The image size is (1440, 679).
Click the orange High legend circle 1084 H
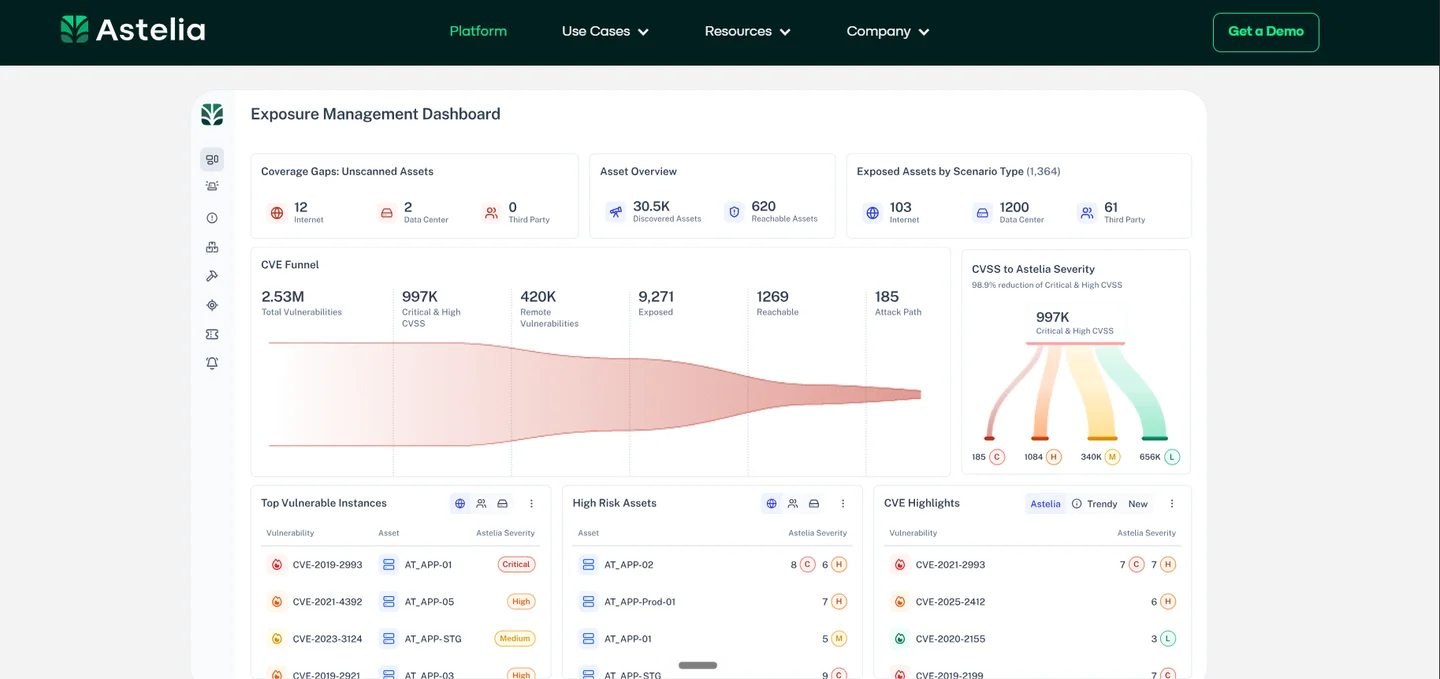1054,457
